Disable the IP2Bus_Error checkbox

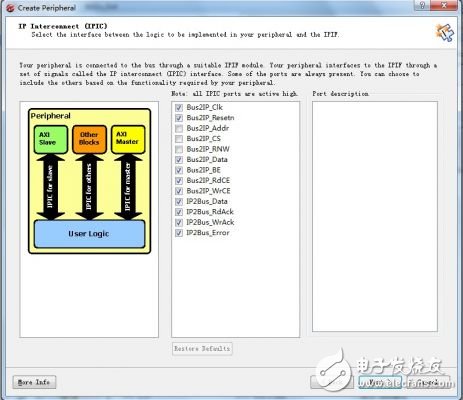[x=179, y=233]
